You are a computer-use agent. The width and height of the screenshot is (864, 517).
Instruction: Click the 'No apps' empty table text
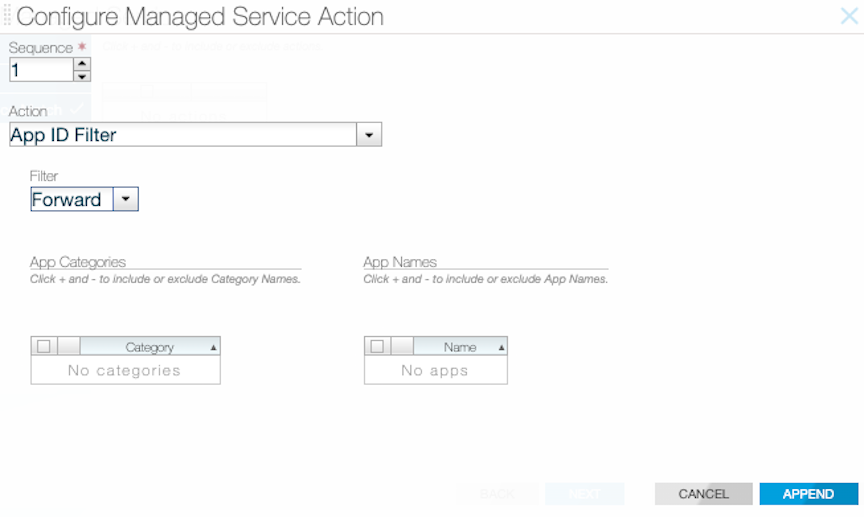(x=435, y=370)
